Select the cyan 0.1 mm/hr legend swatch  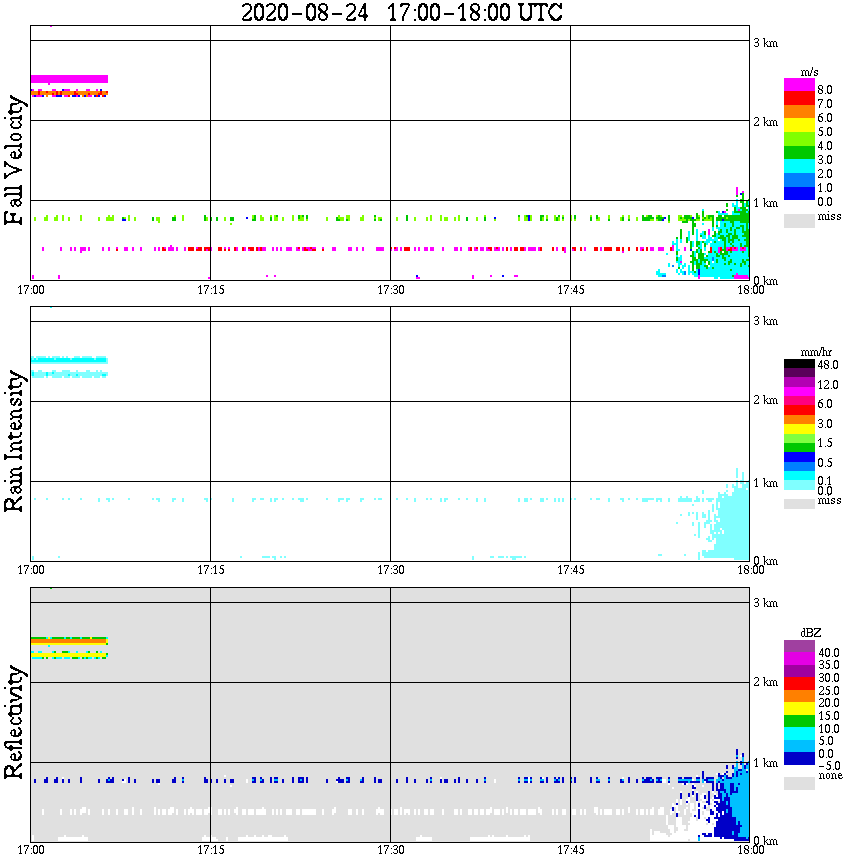pos(799,476)
